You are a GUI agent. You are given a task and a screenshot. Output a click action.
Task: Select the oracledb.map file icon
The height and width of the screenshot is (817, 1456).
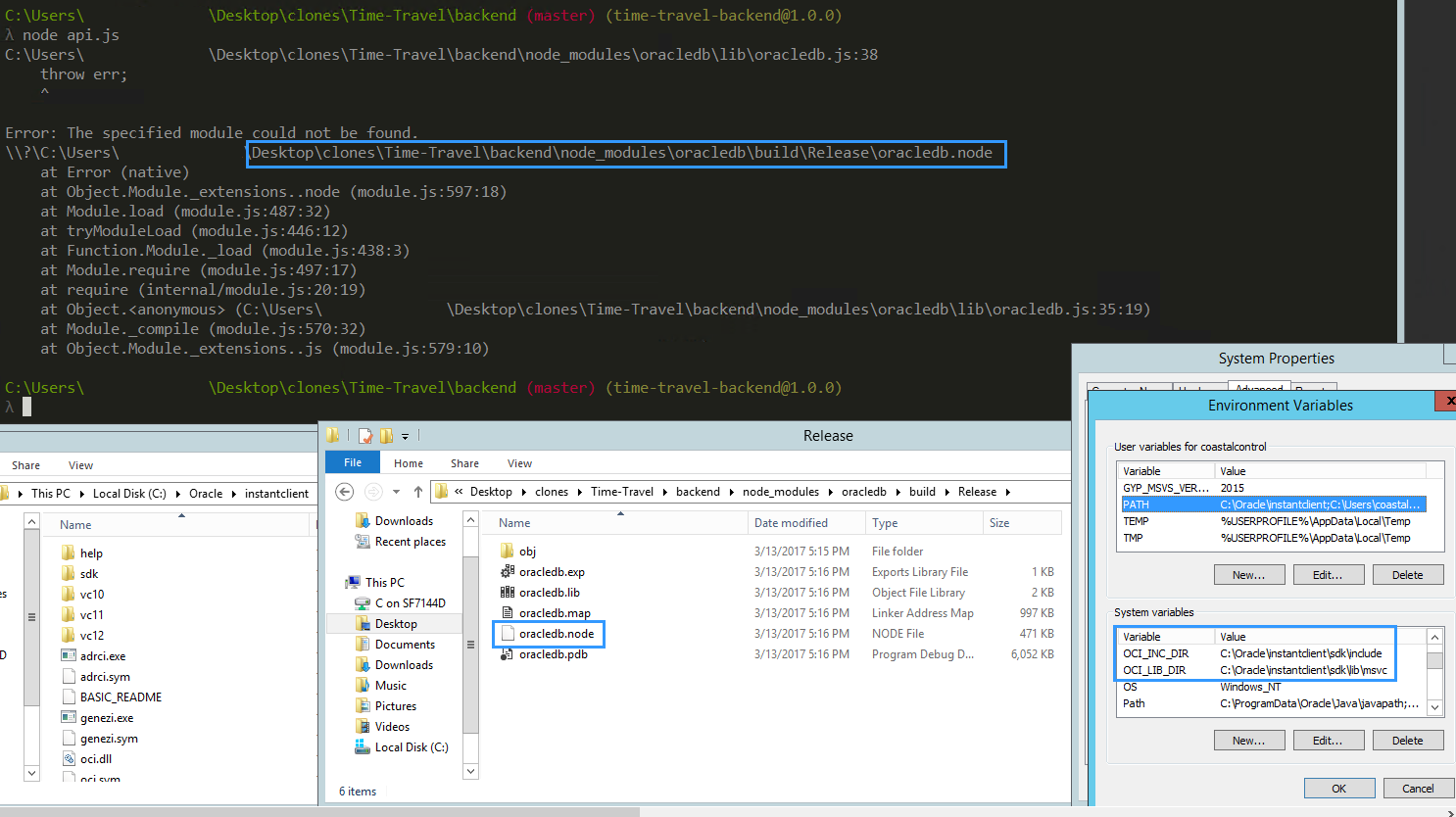(507, 613)
